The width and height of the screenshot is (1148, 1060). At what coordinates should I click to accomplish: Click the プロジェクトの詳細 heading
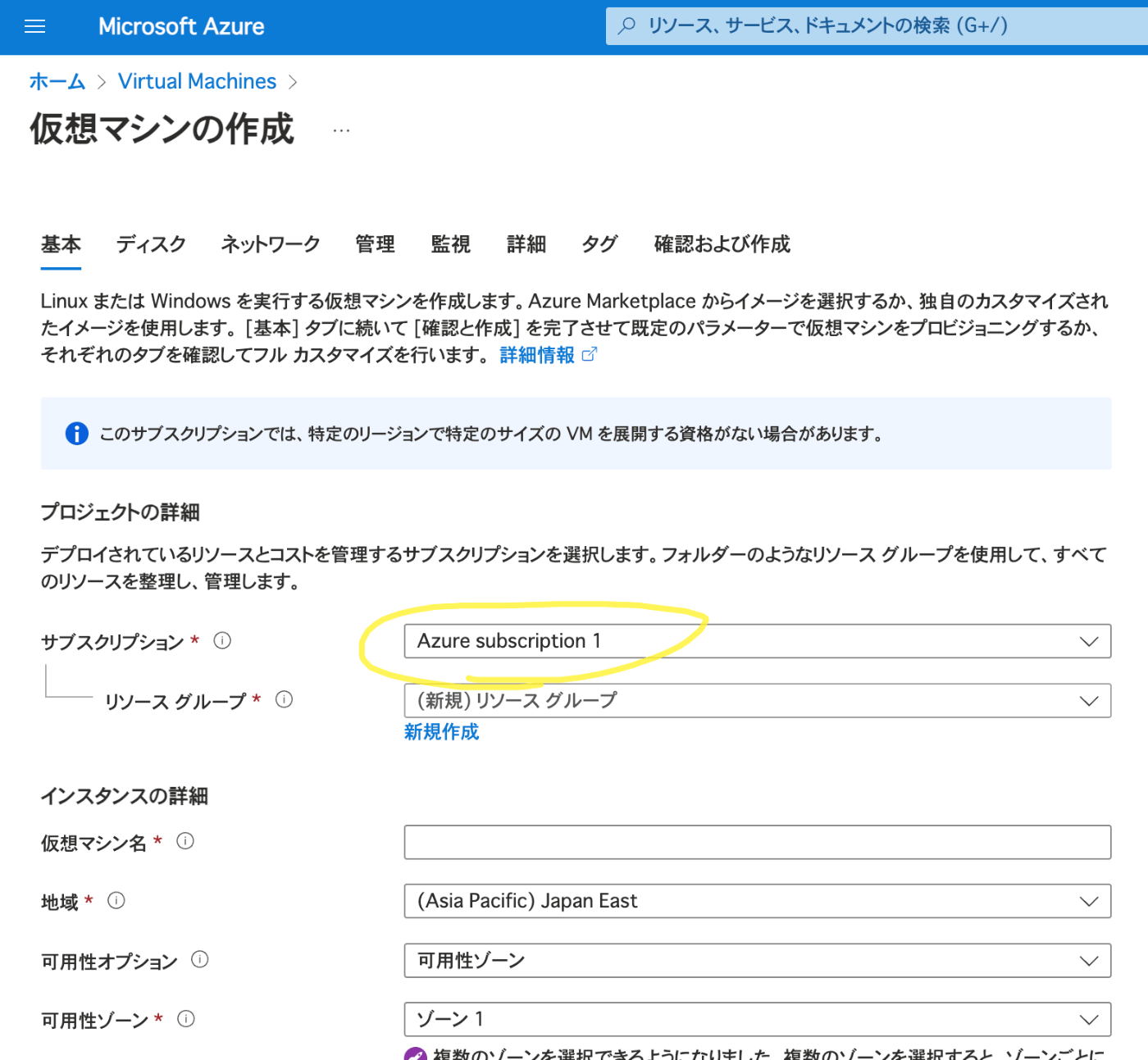pyautogui.click(x=121, y=512)
